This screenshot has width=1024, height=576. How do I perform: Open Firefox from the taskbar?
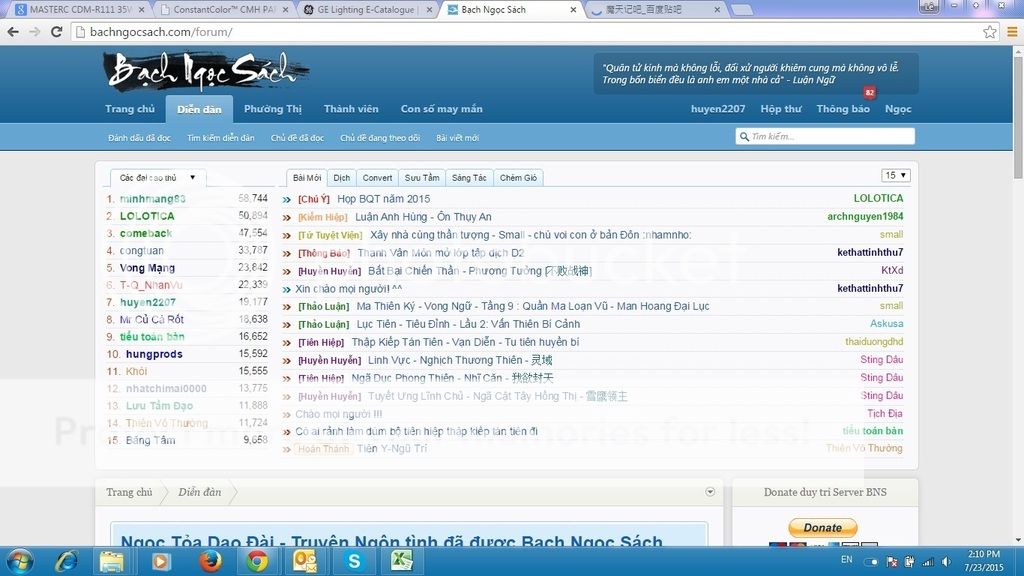point(210,562)
